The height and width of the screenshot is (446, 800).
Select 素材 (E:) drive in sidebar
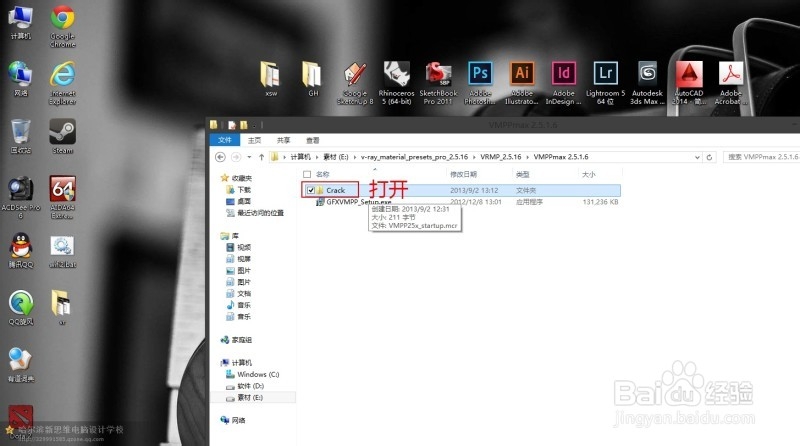(x=245, y=398)
